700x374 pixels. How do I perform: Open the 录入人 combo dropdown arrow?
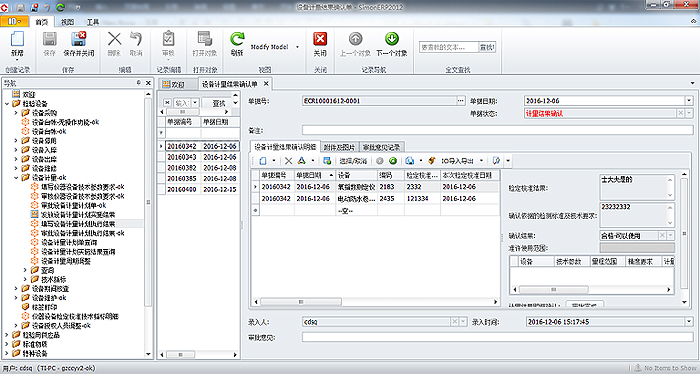click(463, 322)
